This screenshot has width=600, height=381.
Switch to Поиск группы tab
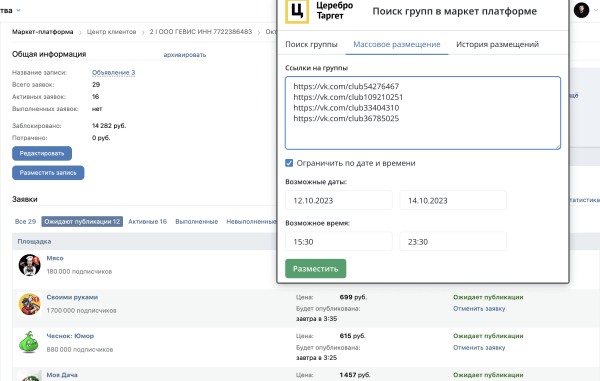(311, 44)
